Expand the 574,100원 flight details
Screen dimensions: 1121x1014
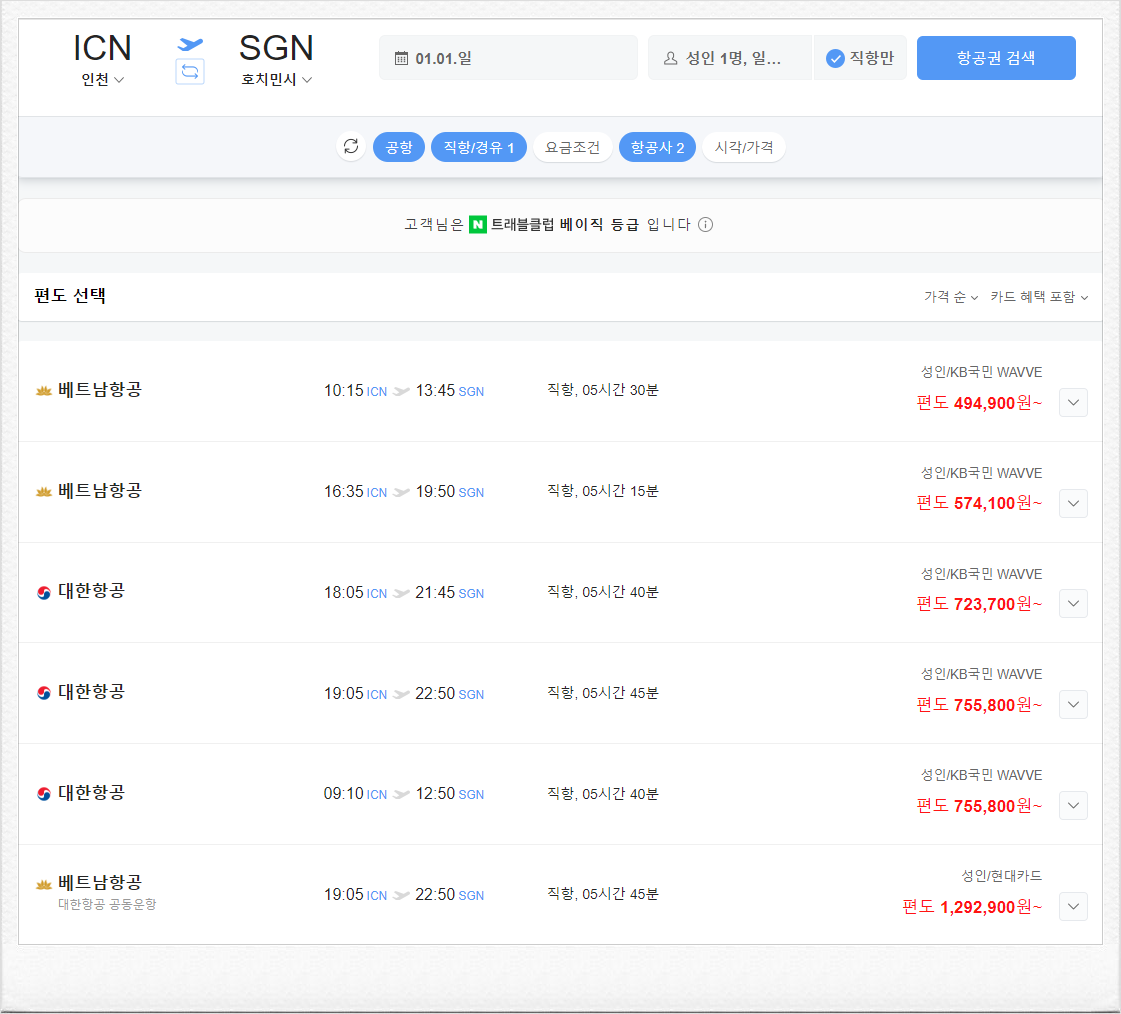point(1073,503)
